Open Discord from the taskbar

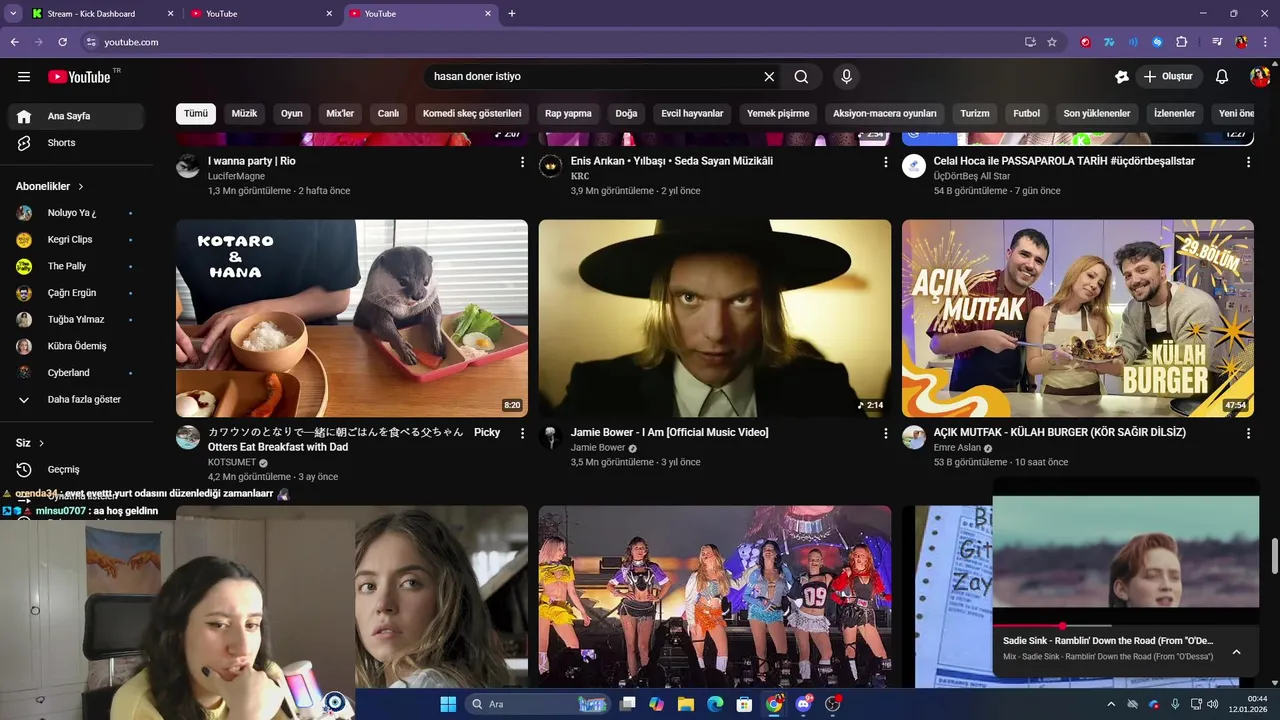(x=803, y=704)
